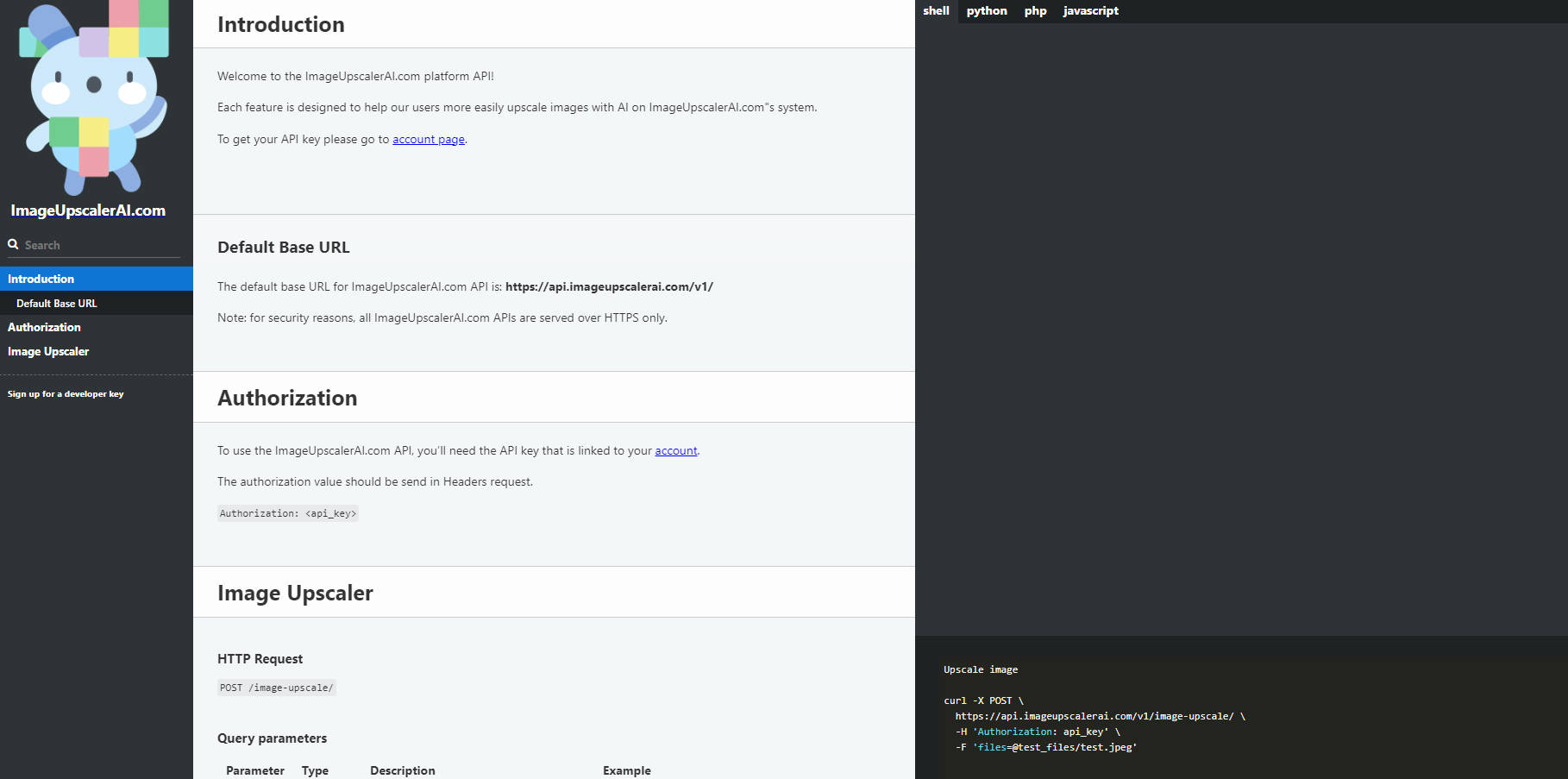Click the Authorization: <api_key> code snippet

pos(288,513)
